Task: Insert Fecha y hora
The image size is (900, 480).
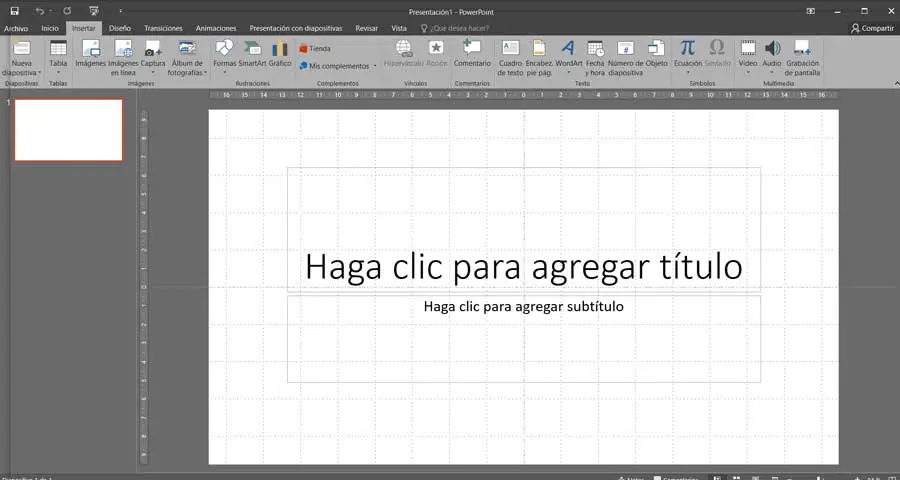Action: (595, 58)
